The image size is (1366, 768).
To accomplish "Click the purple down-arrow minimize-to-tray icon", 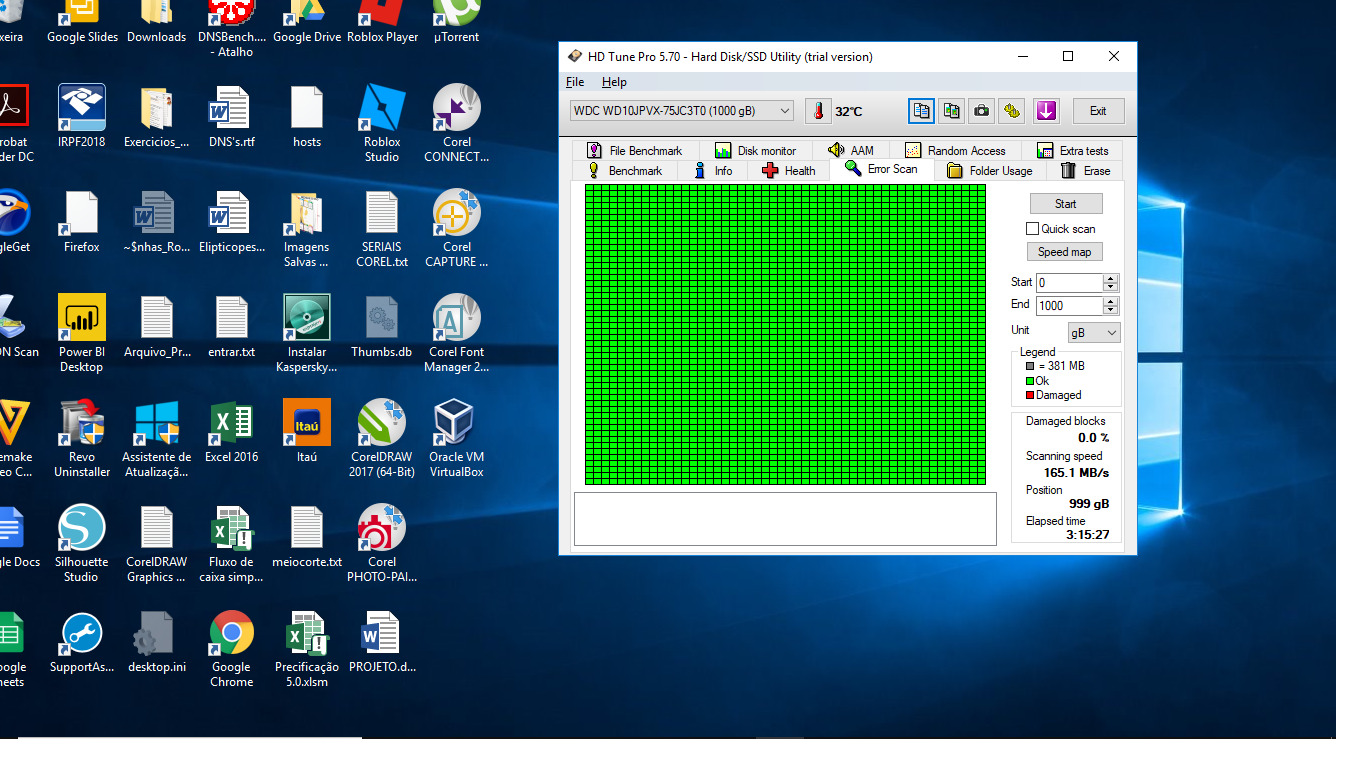I will coord(1046,111).
